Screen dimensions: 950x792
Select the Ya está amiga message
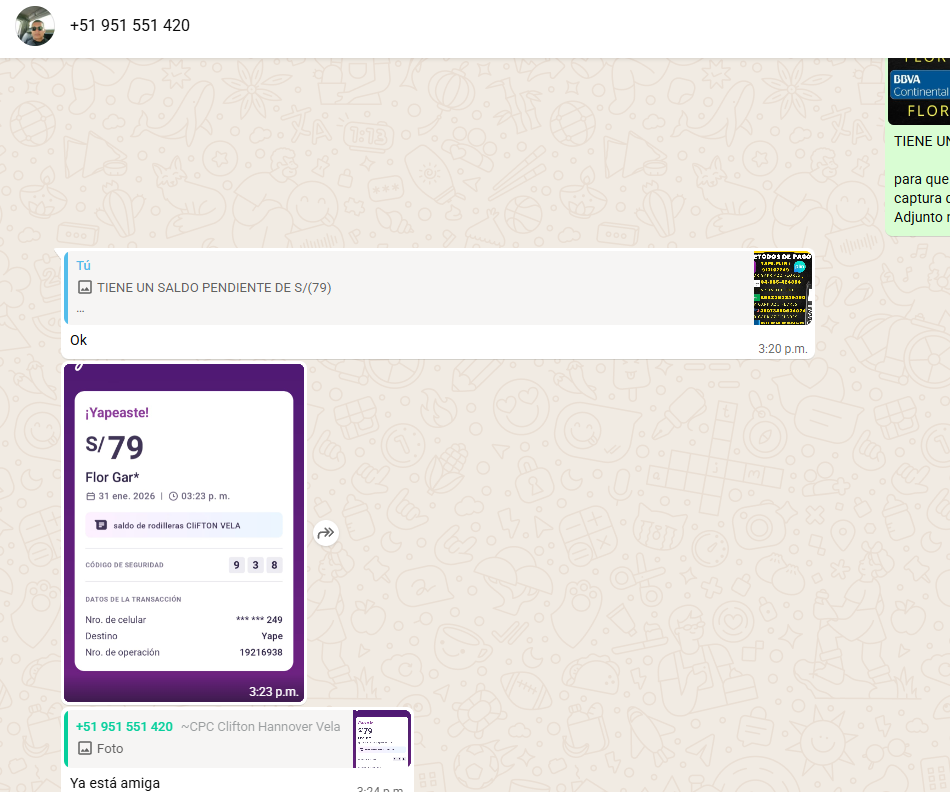click(115, 783)
